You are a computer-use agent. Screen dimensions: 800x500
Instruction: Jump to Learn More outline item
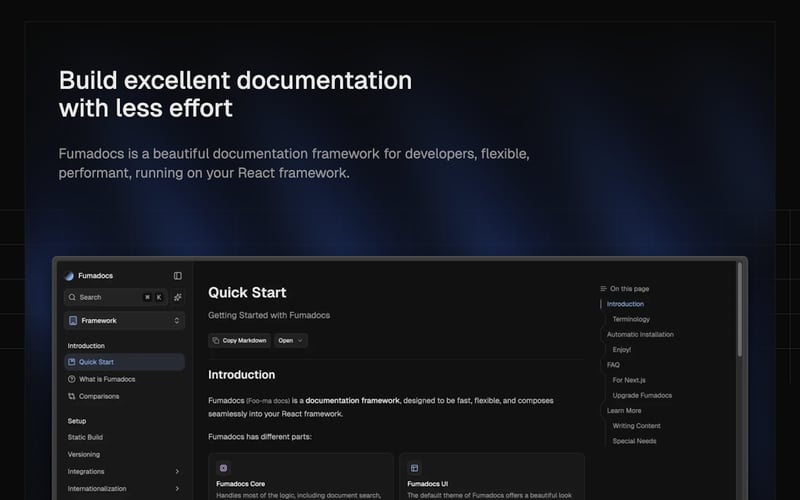point(624,411)
